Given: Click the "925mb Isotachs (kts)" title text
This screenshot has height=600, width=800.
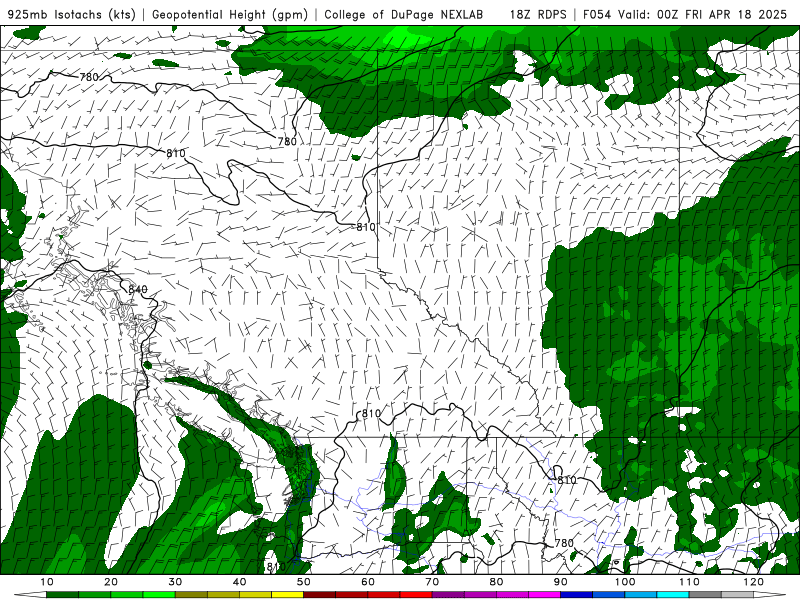Looking at the screenshot, I should tap(72, 14).
